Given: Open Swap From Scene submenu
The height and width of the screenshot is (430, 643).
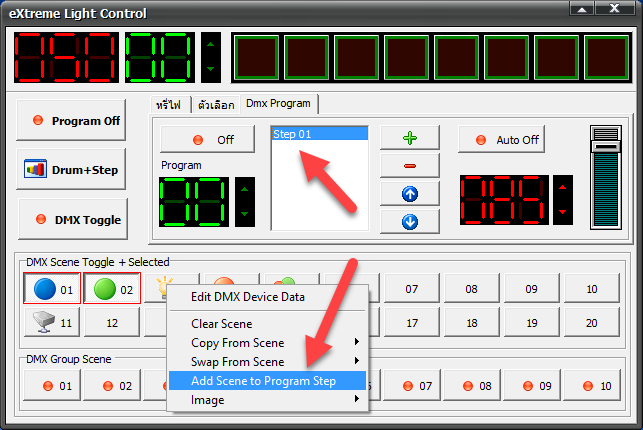Looking at the screenshot, I should tap(267, 362).
